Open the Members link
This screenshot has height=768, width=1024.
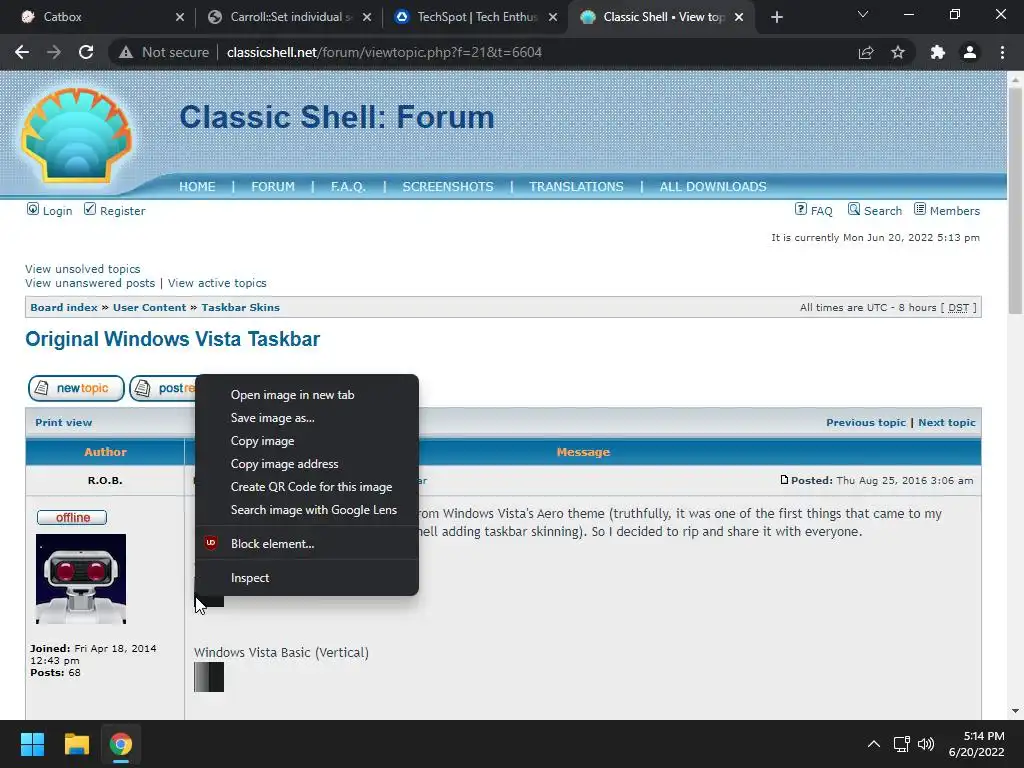click(x=947, y=210)
